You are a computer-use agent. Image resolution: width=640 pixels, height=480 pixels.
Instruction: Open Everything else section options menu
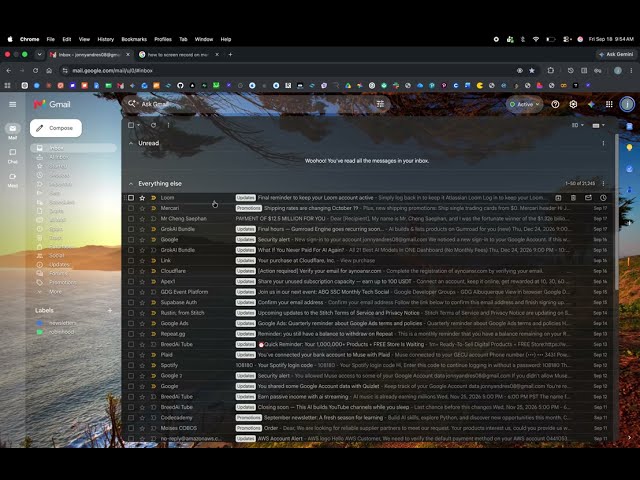point(603,184)
